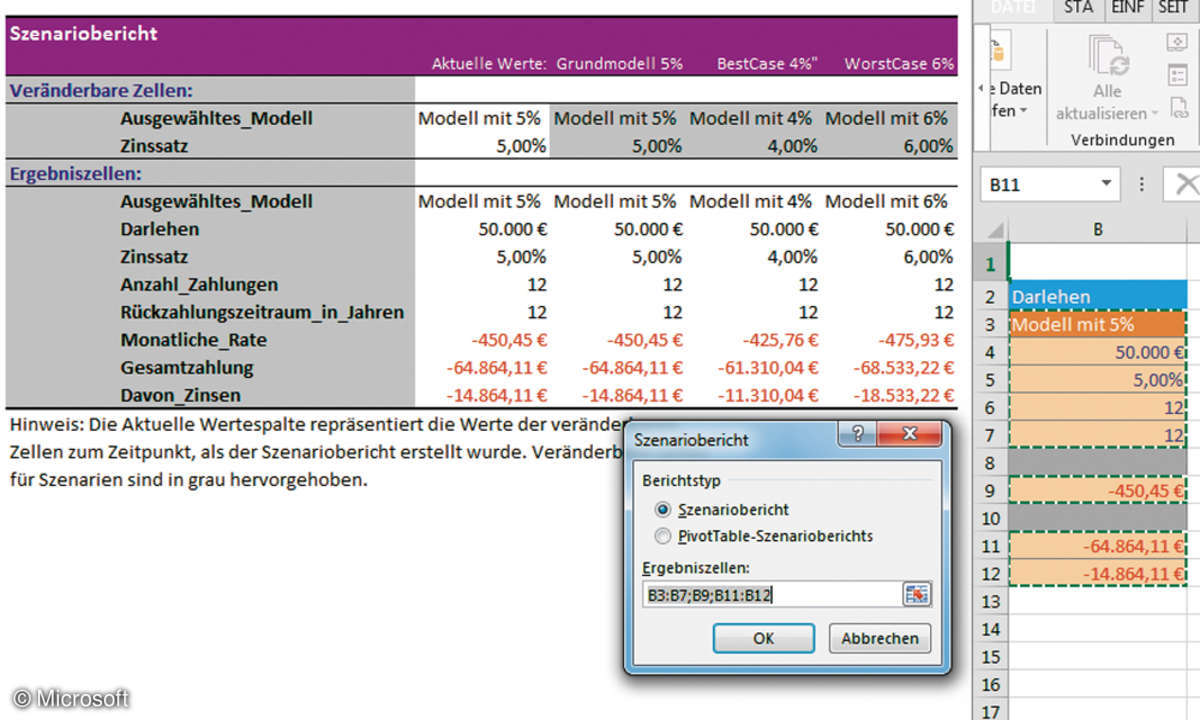1200x720 pixels.
Task: Click the Eigenschaften properties icon in ribbon
Action: pyautogui.click(x=1177, y=75)
